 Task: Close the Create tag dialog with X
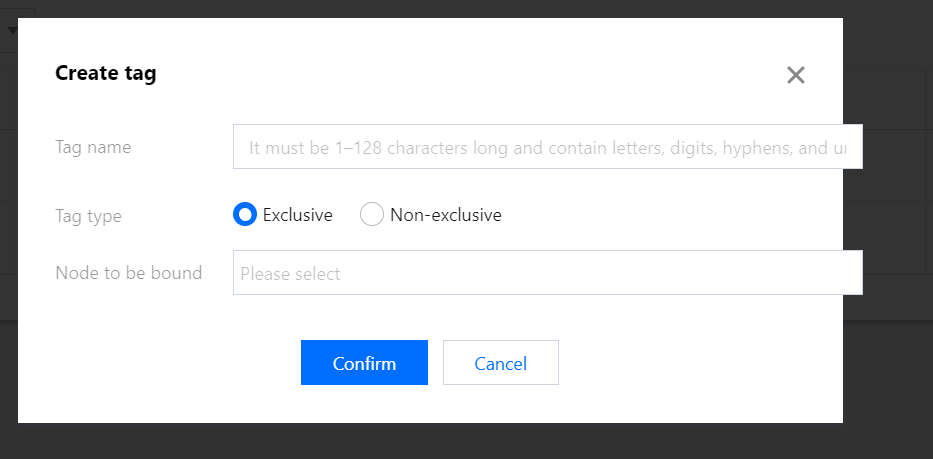click(795, 75)
